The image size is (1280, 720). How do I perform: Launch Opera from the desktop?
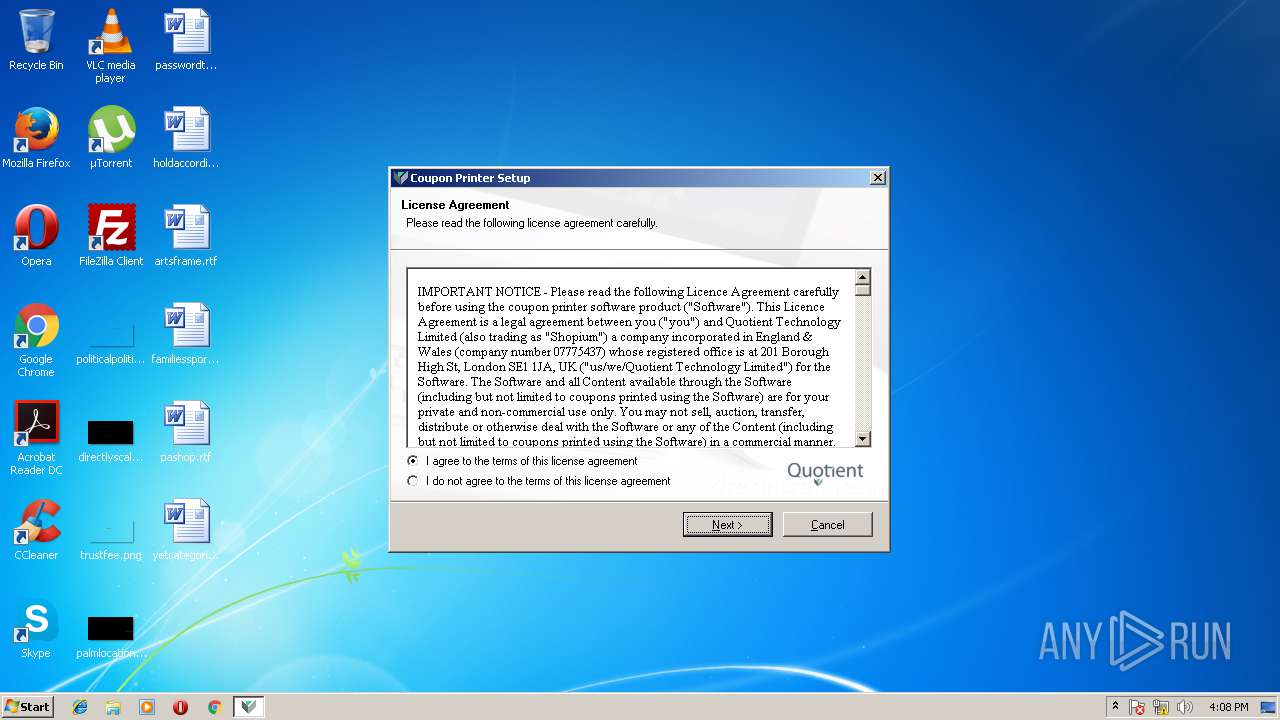[36, 236]
